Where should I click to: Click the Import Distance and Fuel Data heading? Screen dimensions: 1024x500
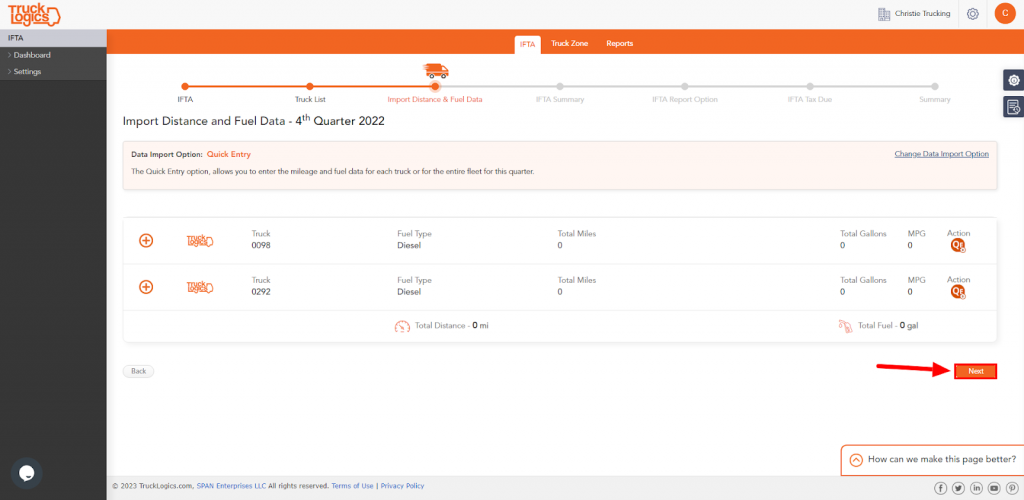253,121
